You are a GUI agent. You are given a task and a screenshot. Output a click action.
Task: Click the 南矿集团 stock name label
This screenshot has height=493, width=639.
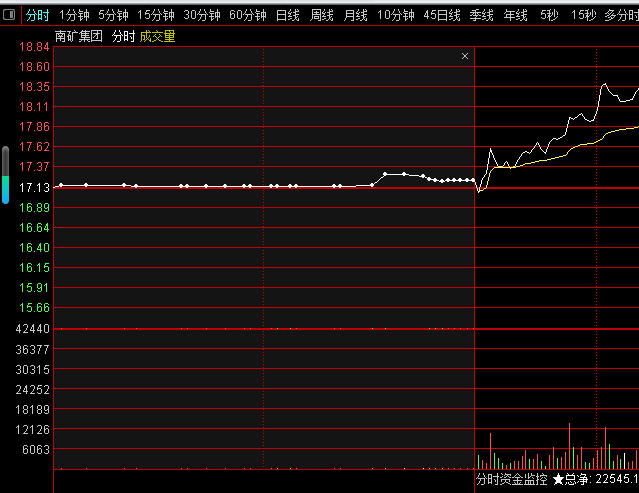(78, 36)
